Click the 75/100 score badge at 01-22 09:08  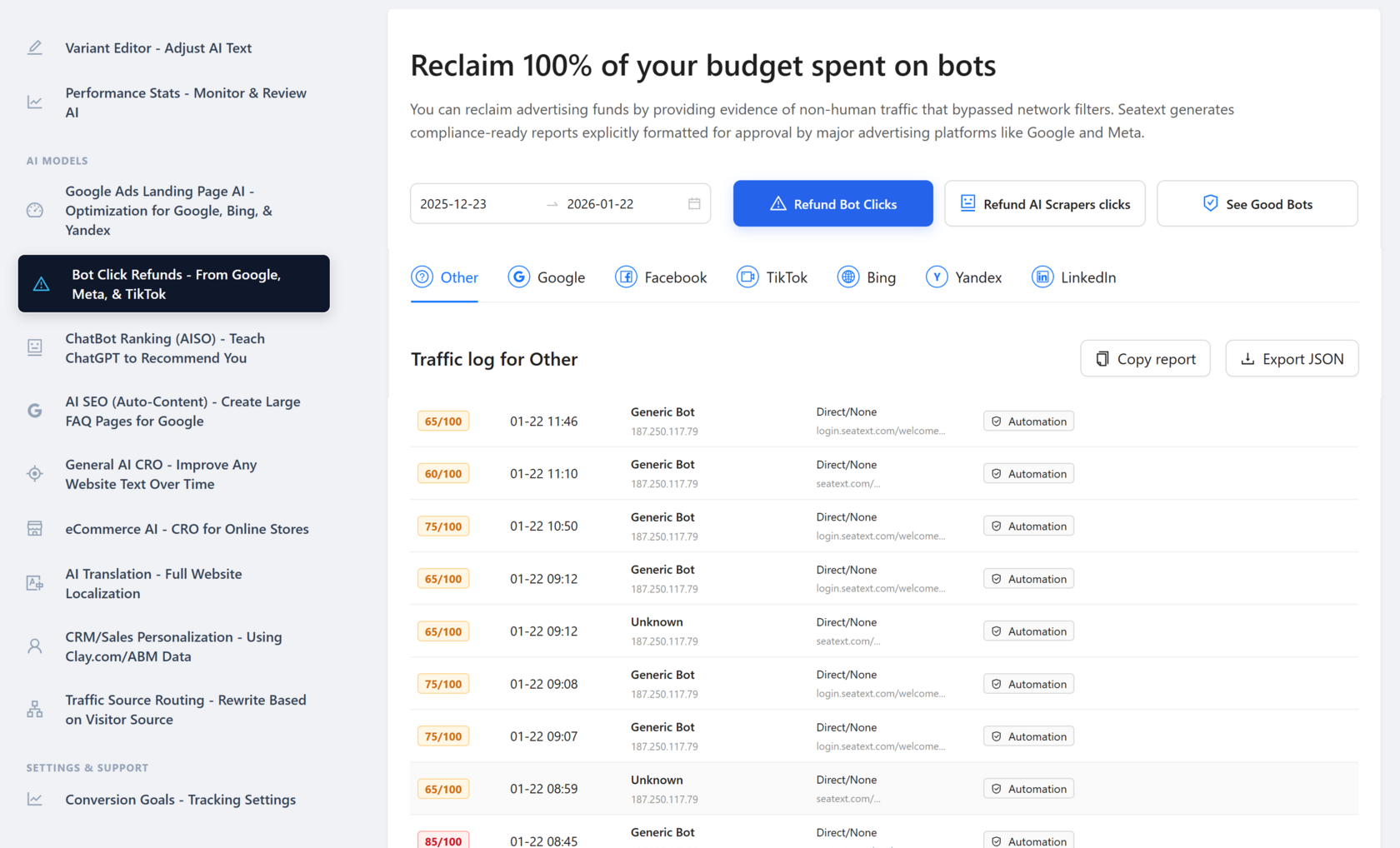[443, 684]
